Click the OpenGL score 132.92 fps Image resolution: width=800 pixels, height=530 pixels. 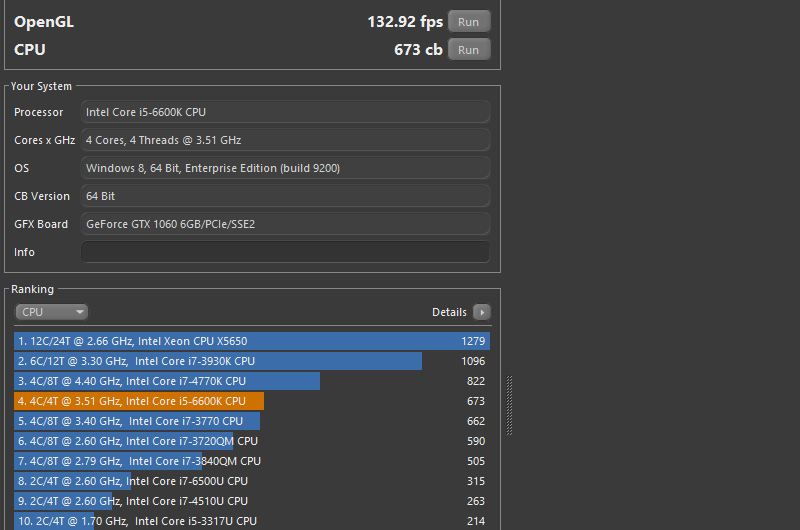405,22
